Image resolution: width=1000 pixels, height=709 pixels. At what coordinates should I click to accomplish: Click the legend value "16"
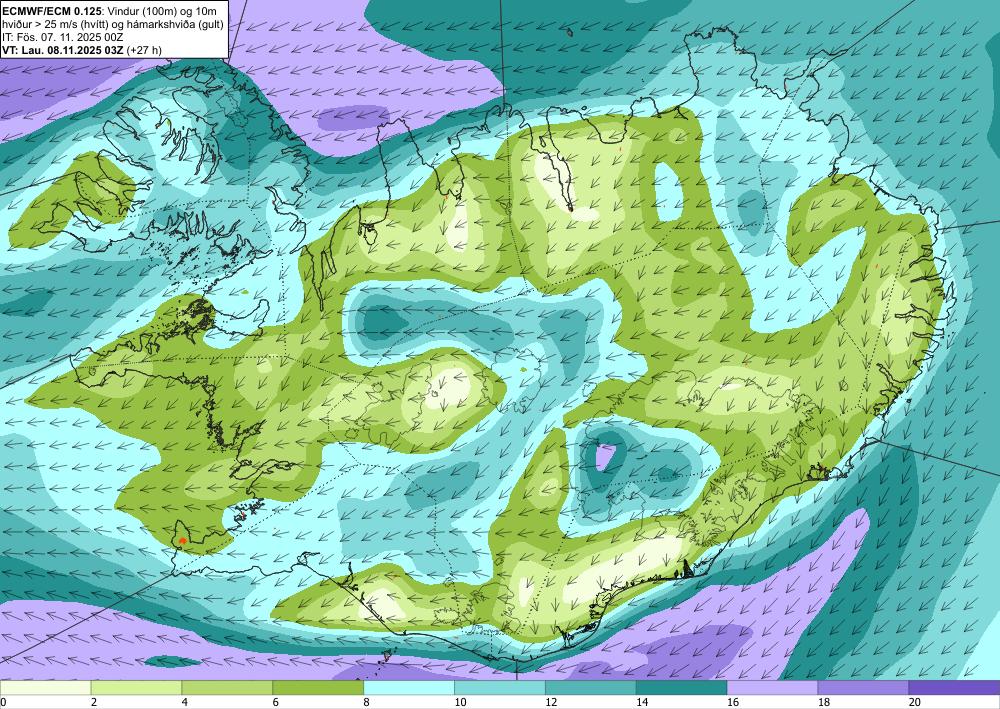733,702
